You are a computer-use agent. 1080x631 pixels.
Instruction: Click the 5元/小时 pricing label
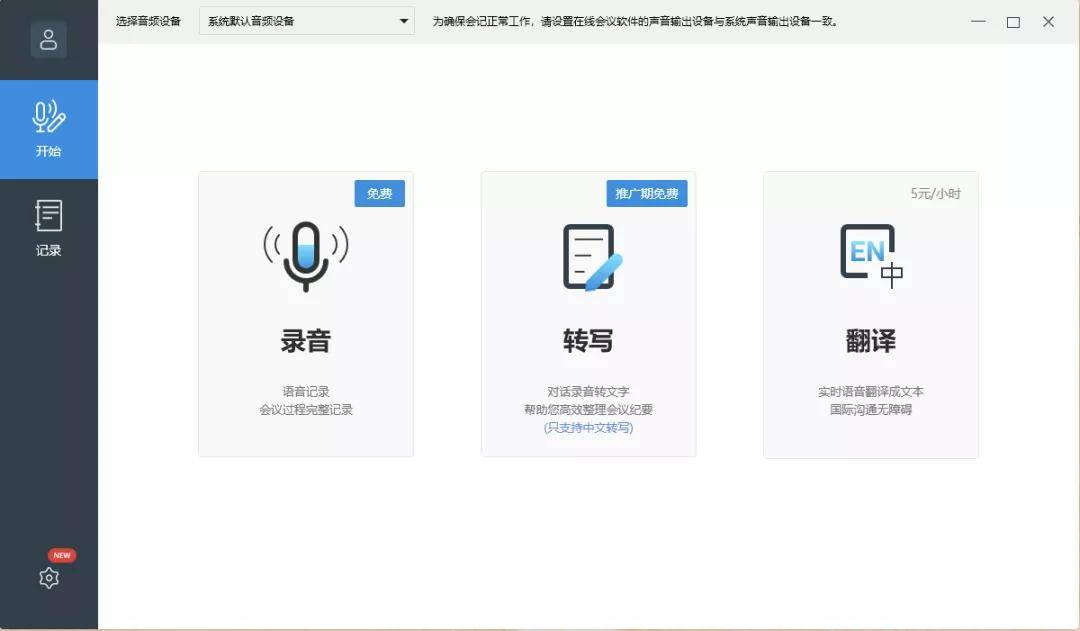point(935,194)
